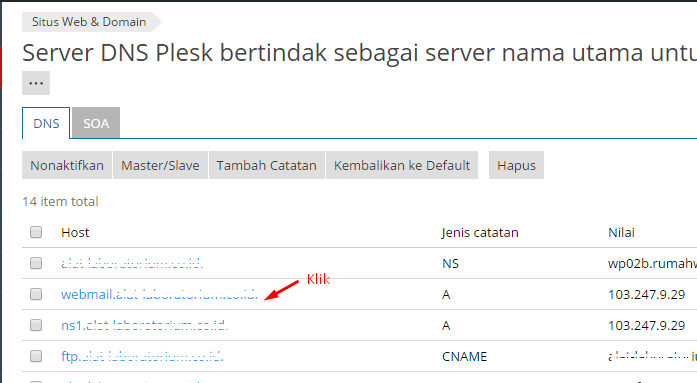Select the CNAME record type cell
Viewport: 697px width, 383px height.
coord(465,357)
